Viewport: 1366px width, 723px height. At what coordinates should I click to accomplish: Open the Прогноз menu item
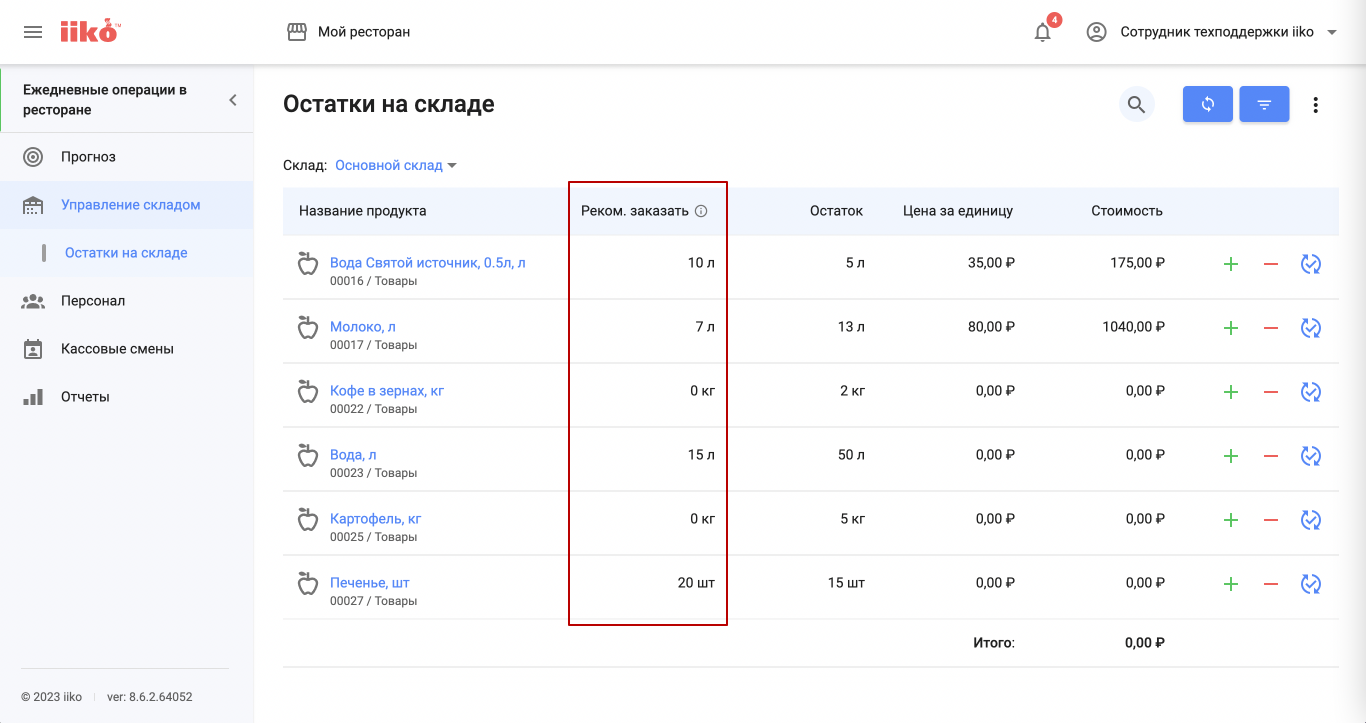88,157
